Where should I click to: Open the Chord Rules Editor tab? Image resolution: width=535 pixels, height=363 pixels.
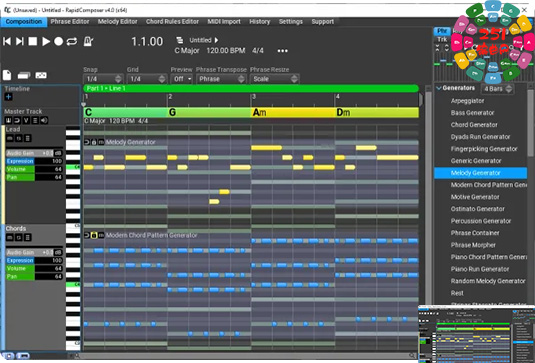click(x=172, y=21)
